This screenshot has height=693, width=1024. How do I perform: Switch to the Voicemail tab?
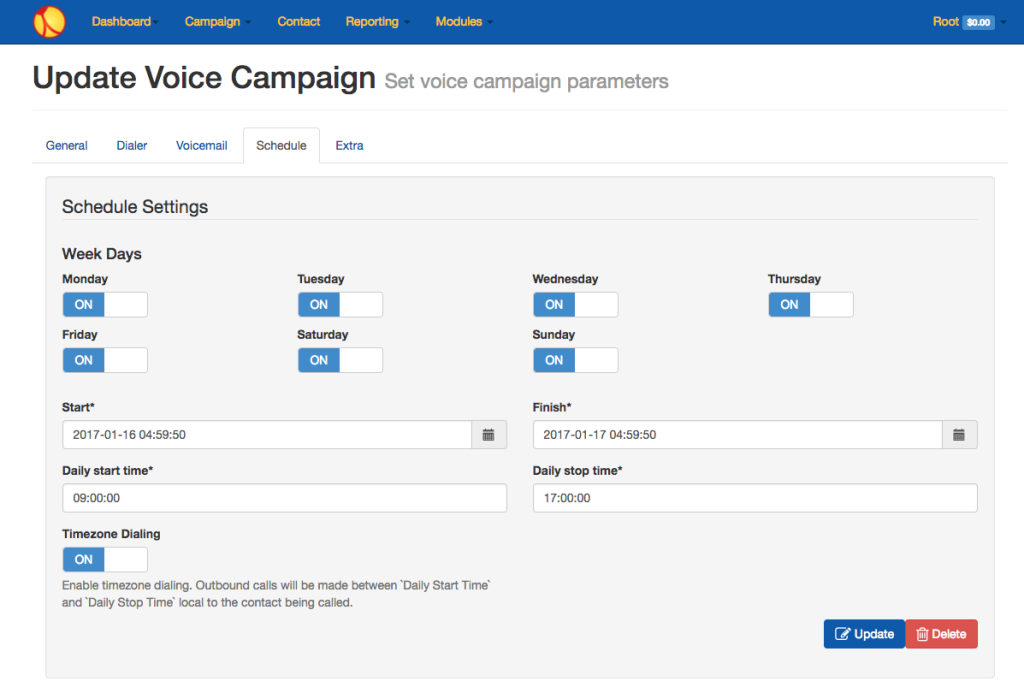[202, 146]
